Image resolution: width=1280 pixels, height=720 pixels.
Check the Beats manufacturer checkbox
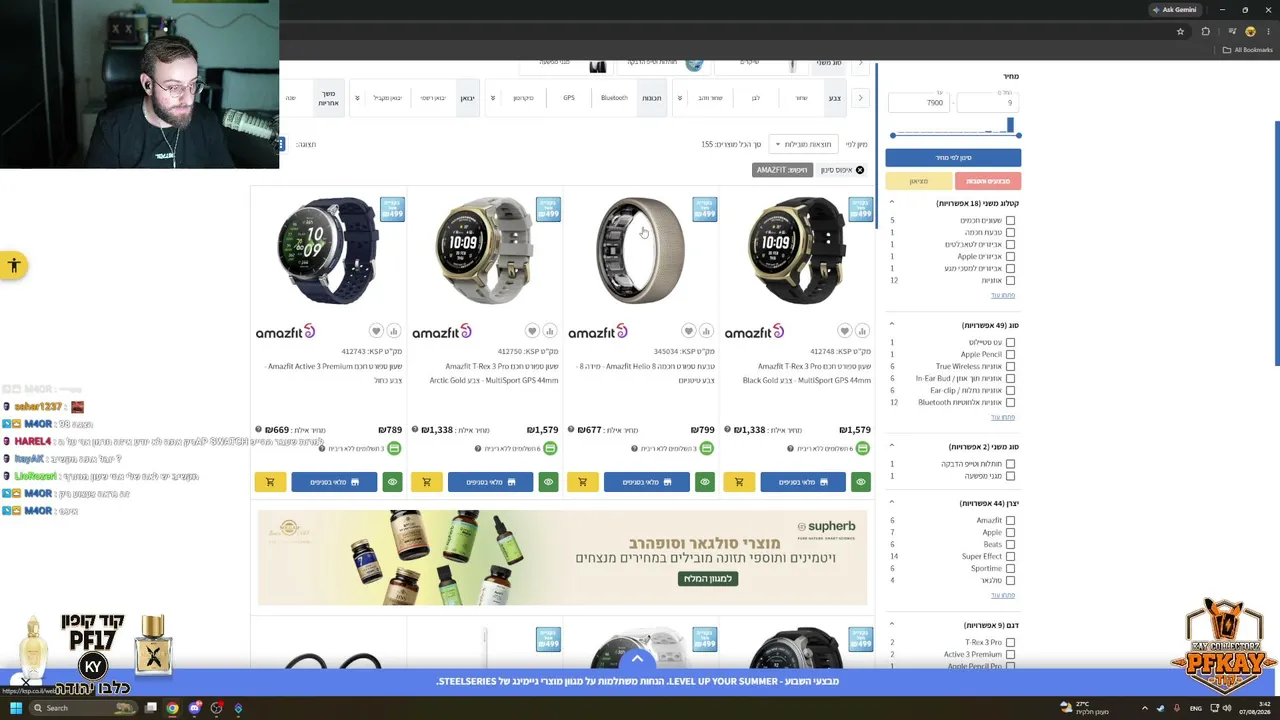pyautogui.click(x=1010, y=544)
